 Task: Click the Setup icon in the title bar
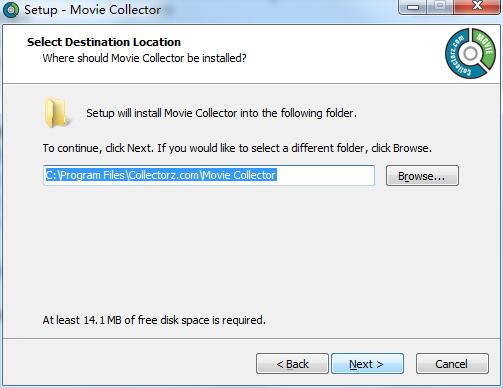(11, 9)
